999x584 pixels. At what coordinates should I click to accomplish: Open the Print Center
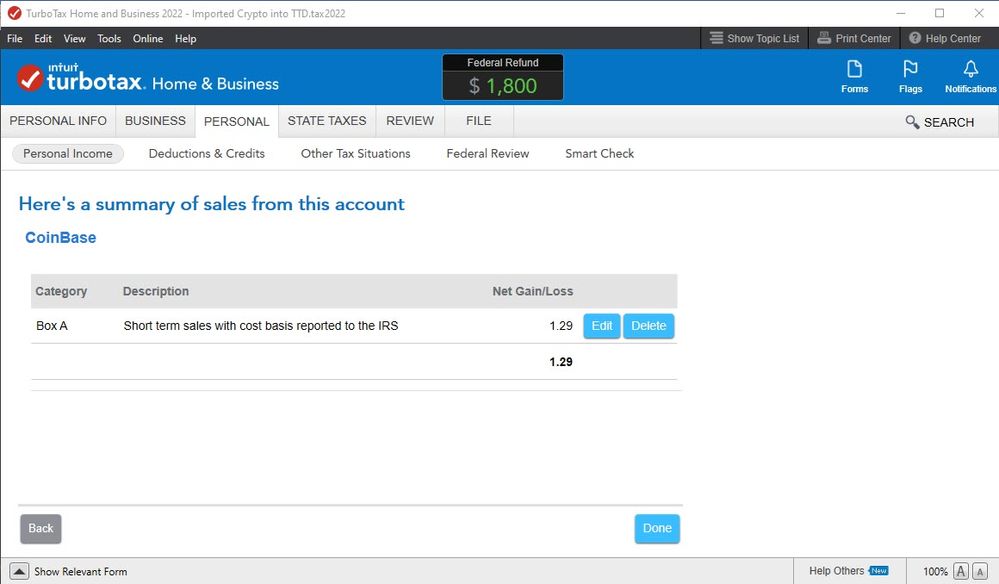pos(853,38)
